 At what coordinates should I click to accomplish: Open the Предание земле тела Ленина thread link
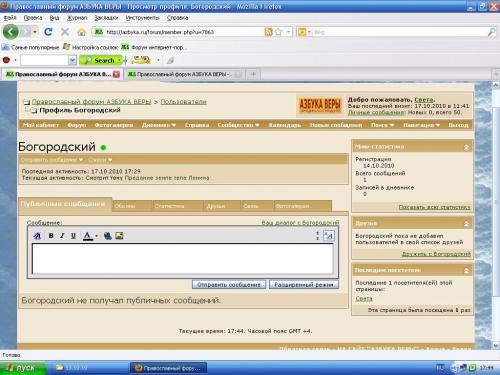167,178
